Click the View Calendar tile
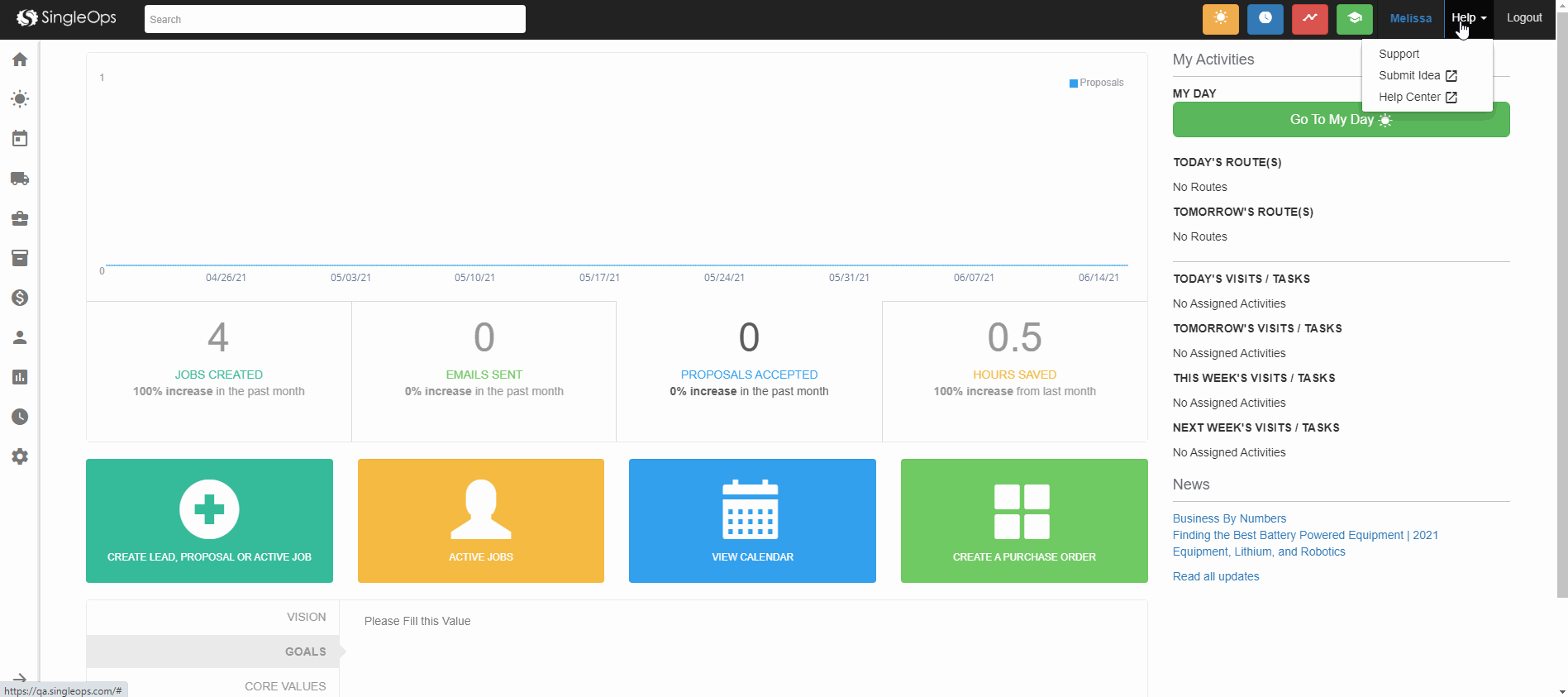Viewport: 1568px width, 697px height. 752,521
